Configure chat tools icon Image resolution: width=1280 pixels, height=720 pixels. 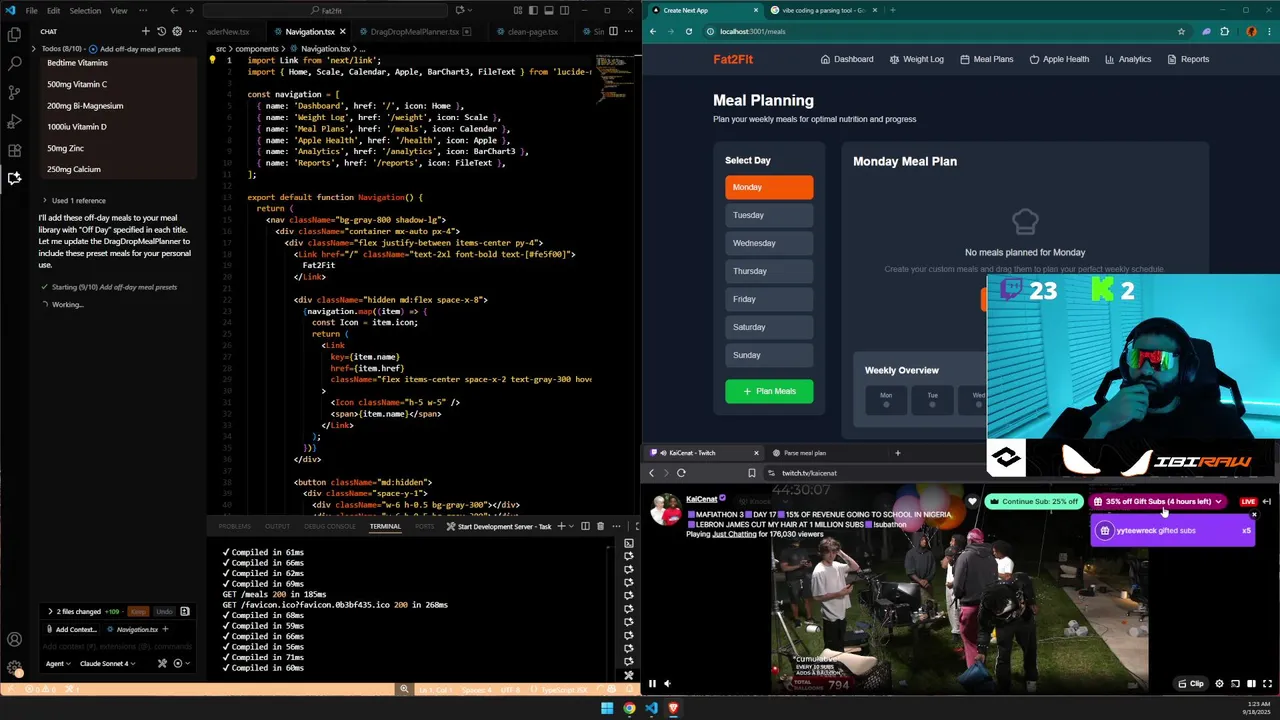(x=162, y=663)
